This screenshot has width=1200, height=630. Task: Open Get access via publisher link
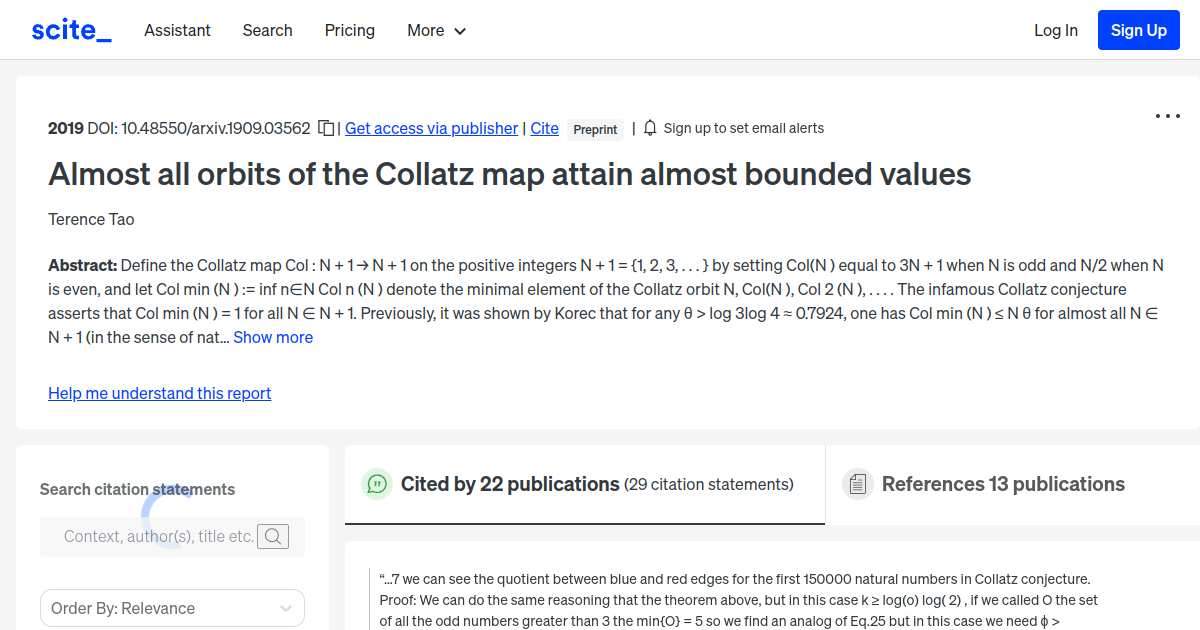431,128
